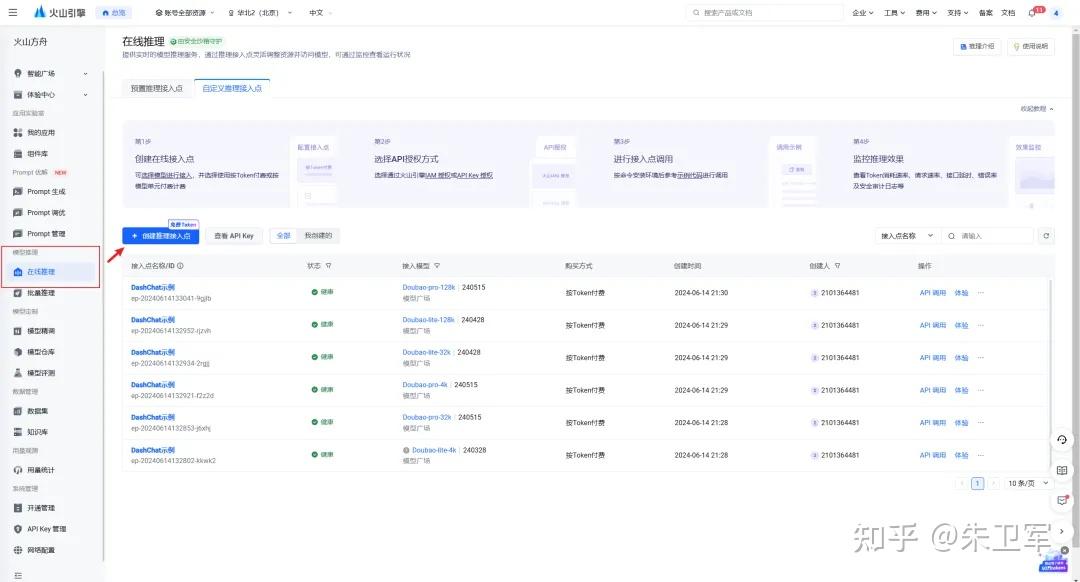Refresh the endpoint list

1046,236
